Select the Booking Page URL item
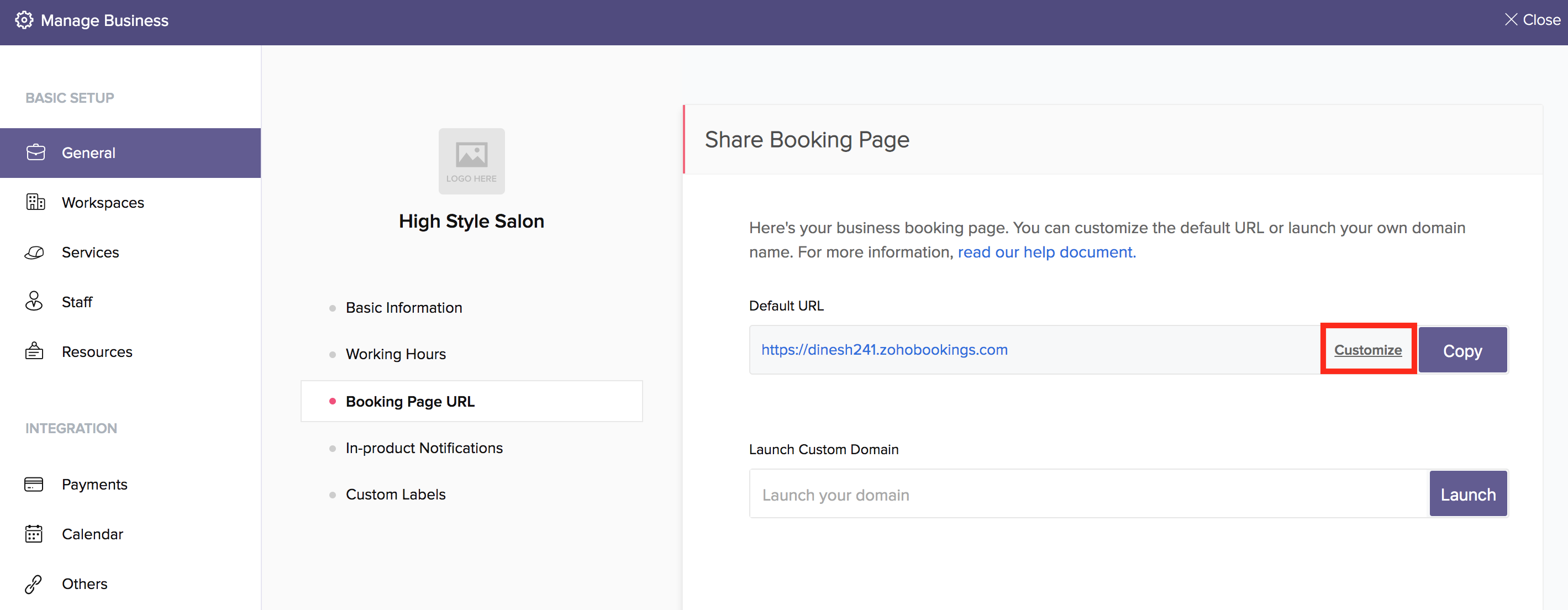Image resolution: width=1568 pixels, height=610 pixels. click(x=409, y=402)
